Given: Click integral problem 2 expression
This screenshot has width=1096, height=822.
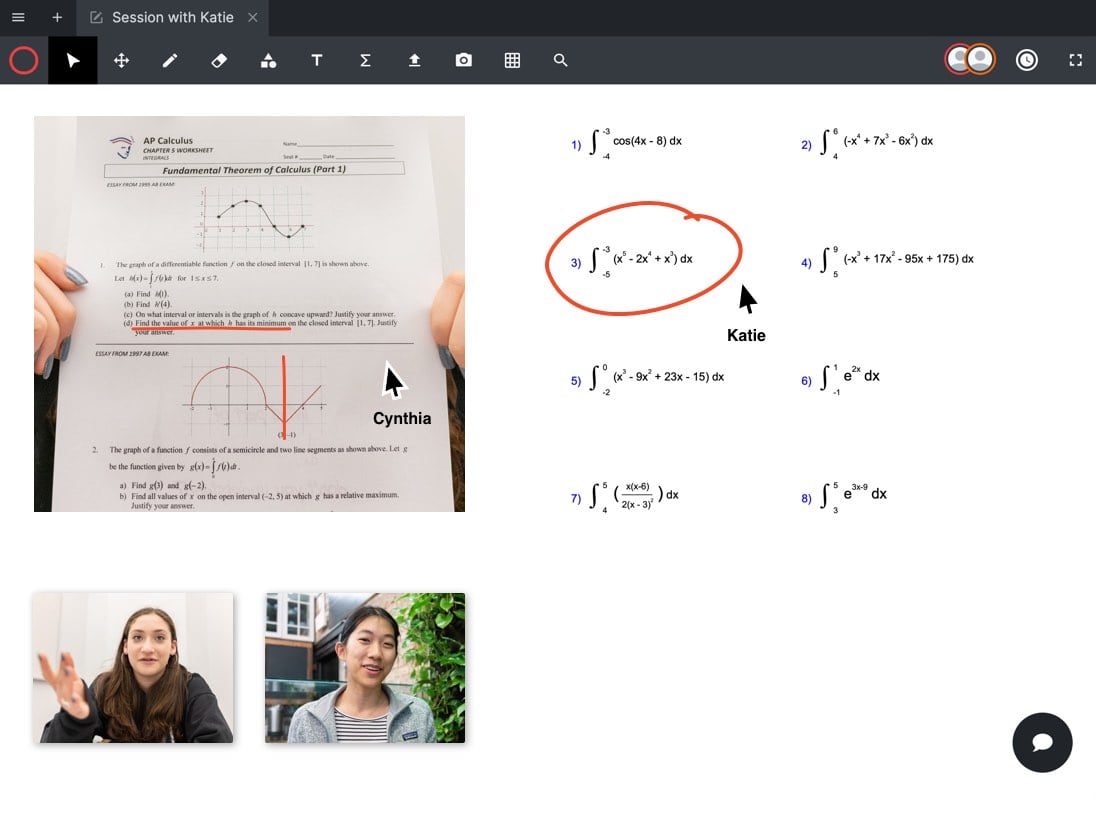Looking at the screenshot, I should coord(867,144).
